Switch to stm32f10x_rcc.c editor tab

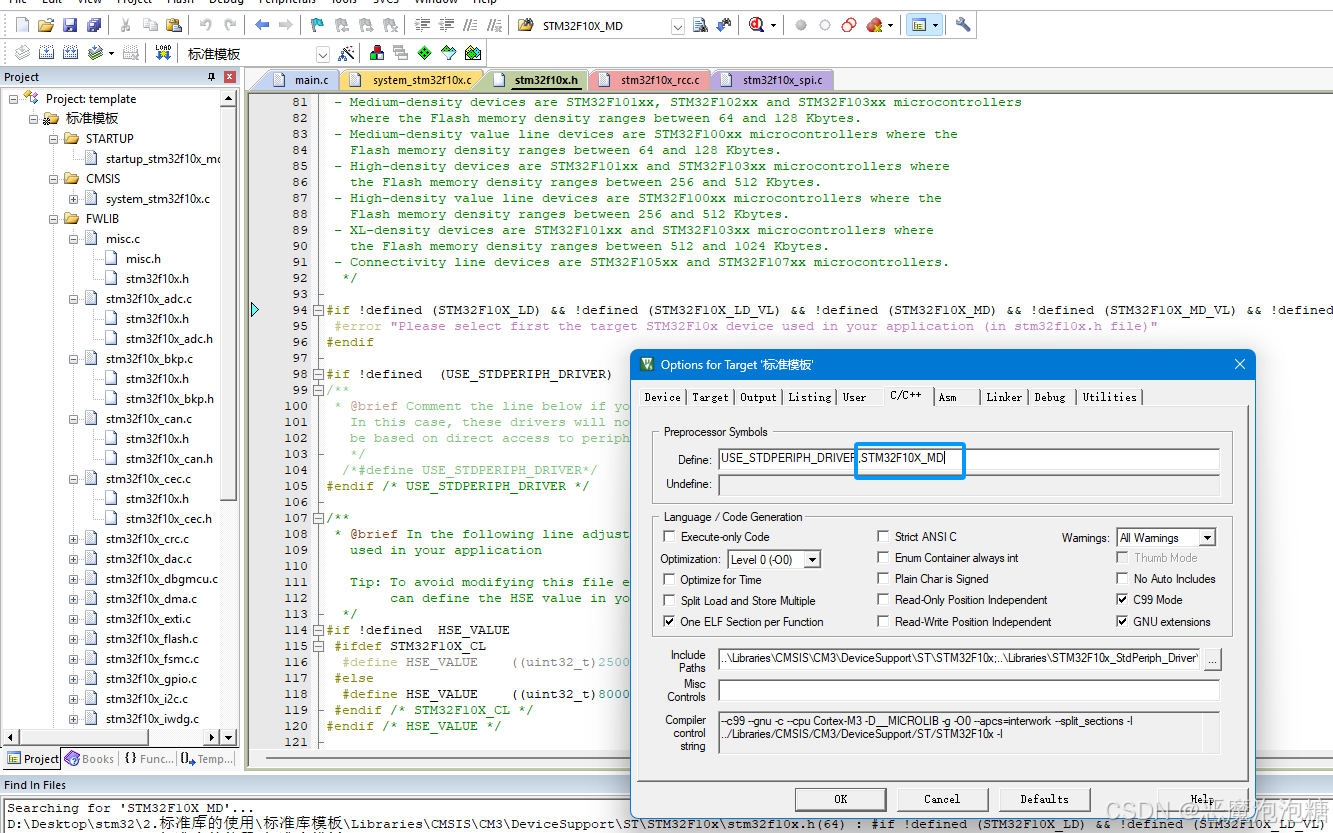(x=650, y=80)
